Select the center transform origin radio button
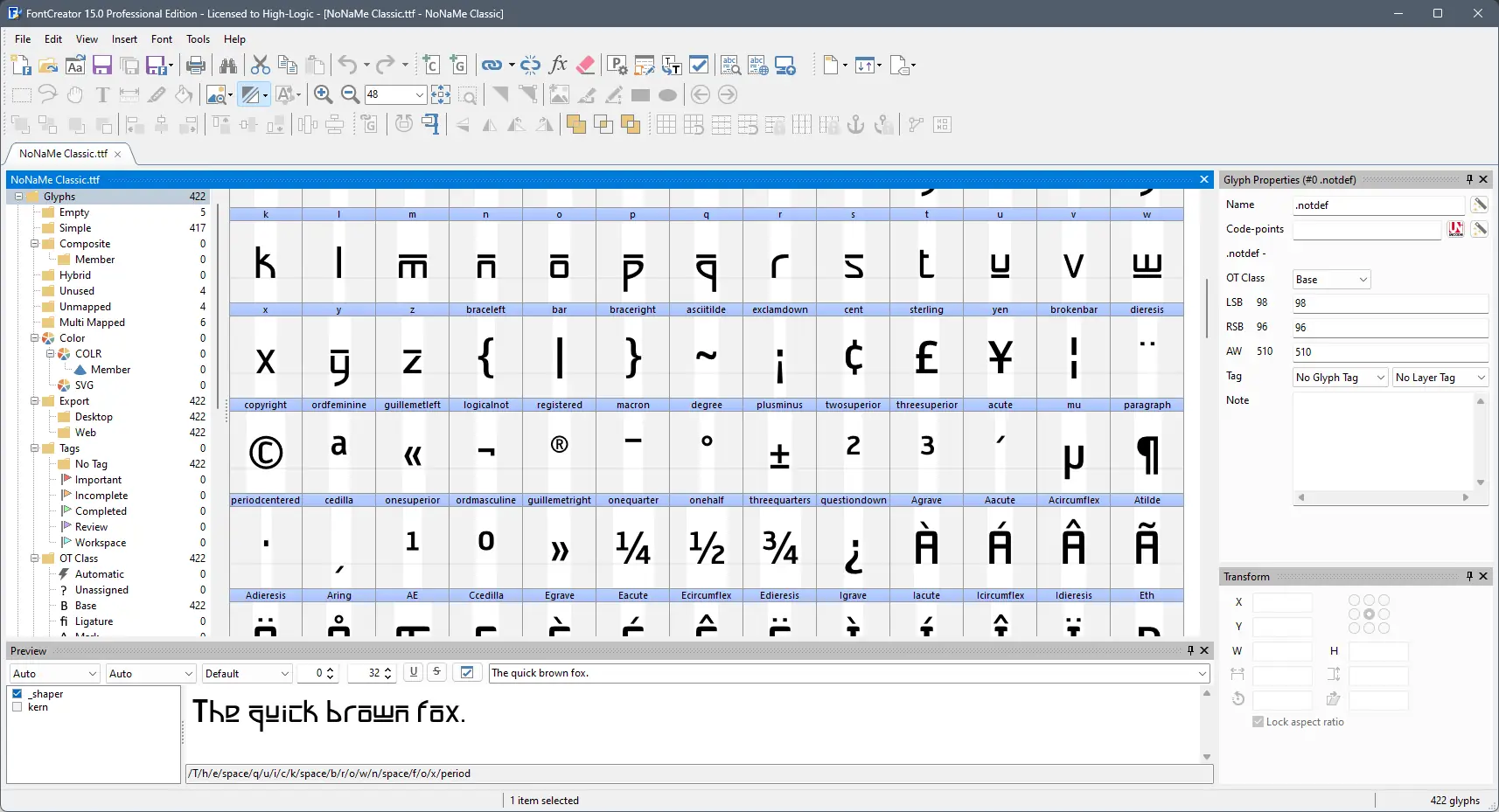Screen dimensions: 1499x812 1369,614
